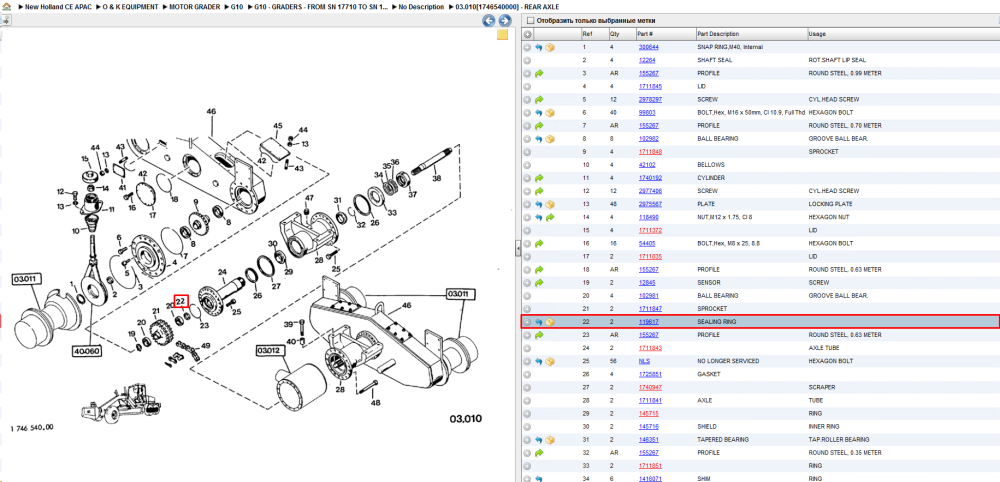Open MOTOR GRADER breadcrumb
This screenshot has height=482, width=1000.
(x=196, y=6)
